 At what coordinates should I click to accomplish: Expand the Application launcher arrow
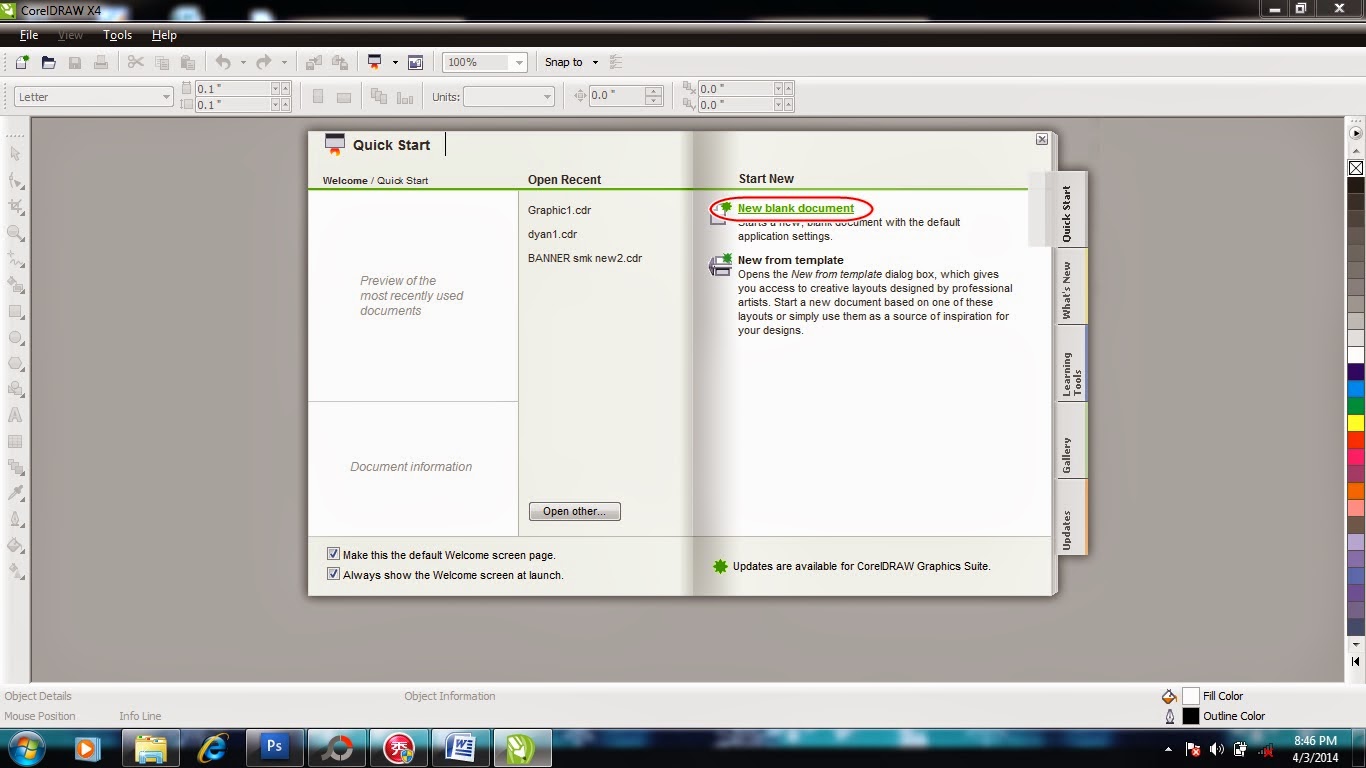[x=395, y=62]
